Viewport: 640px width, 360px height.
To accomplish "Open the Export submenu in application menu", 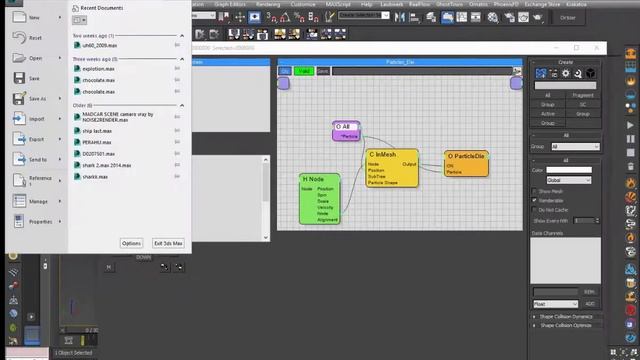I will tap(37, 139).
